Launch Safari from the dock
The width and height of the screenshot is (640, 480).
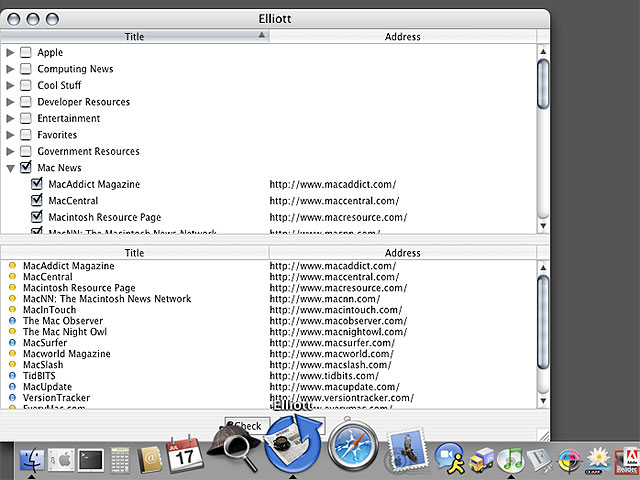[x=353, y=446]
